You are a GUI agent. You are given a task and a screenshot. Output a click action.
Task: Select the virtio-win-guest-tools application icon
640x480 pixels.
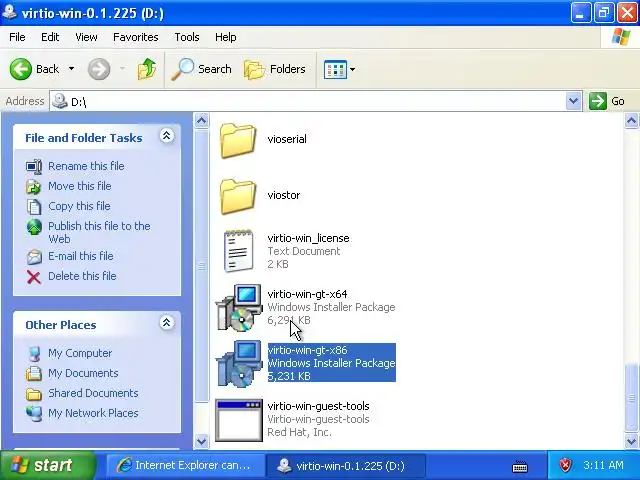point(239,420)
